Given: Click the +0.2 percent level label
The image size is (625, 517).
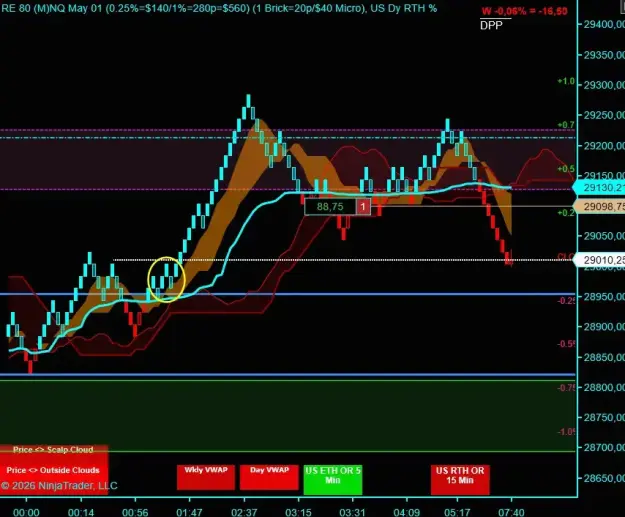Looking at the screenshot, I should (566, 213).
